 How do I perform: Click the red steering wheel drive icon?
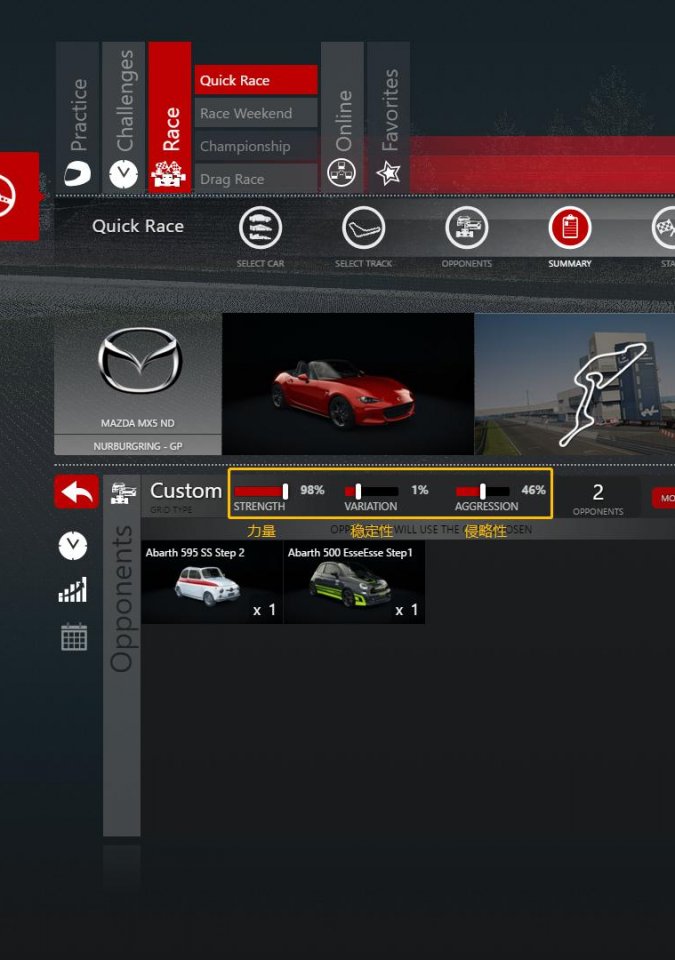point(18,196)
